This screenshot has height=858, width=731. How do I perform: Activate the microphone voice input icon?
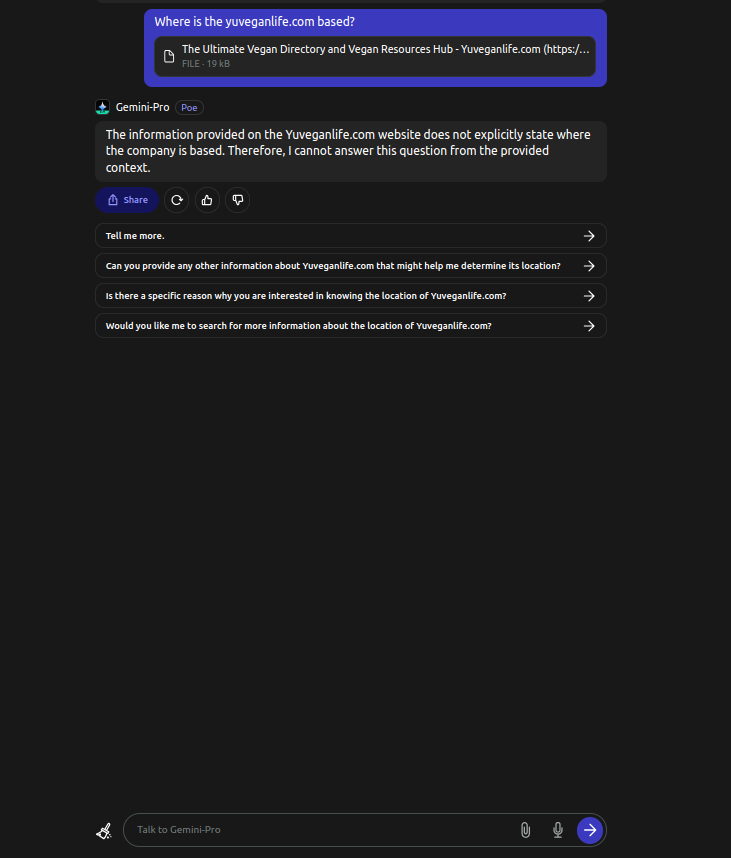coord(558,830)
